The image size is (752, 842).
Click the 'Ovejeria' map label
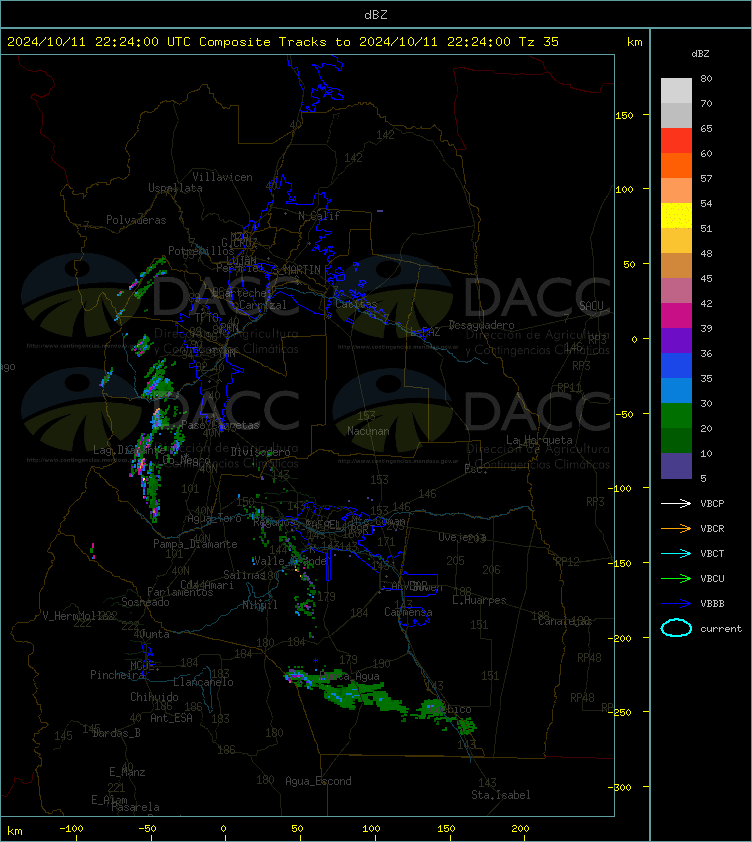462,538
